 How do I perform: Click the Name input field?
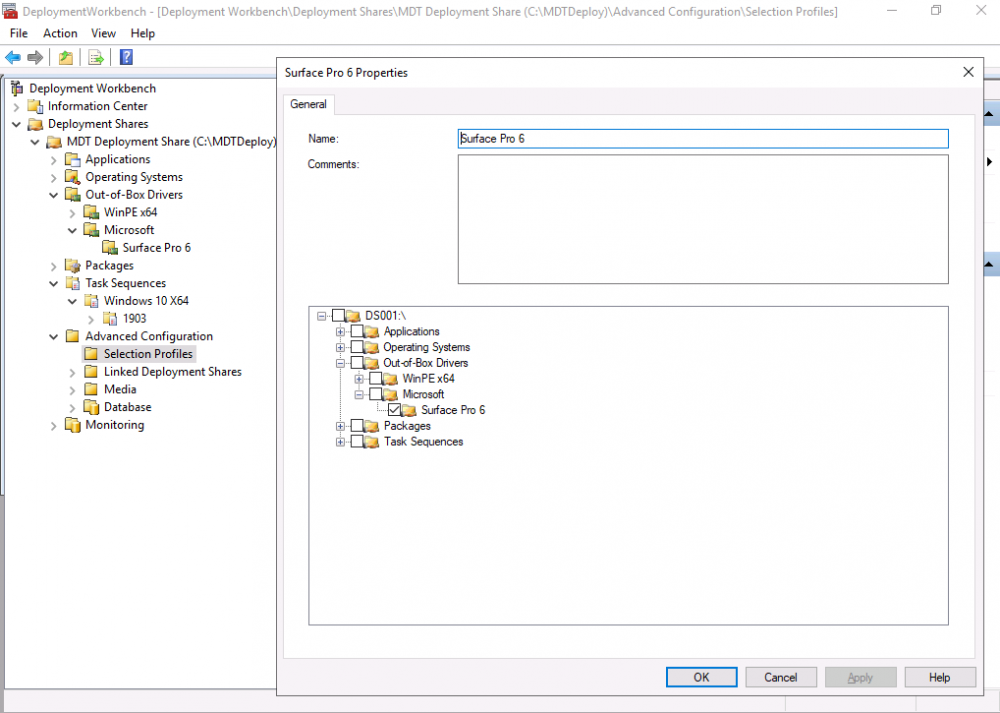(x=703, y=138)
